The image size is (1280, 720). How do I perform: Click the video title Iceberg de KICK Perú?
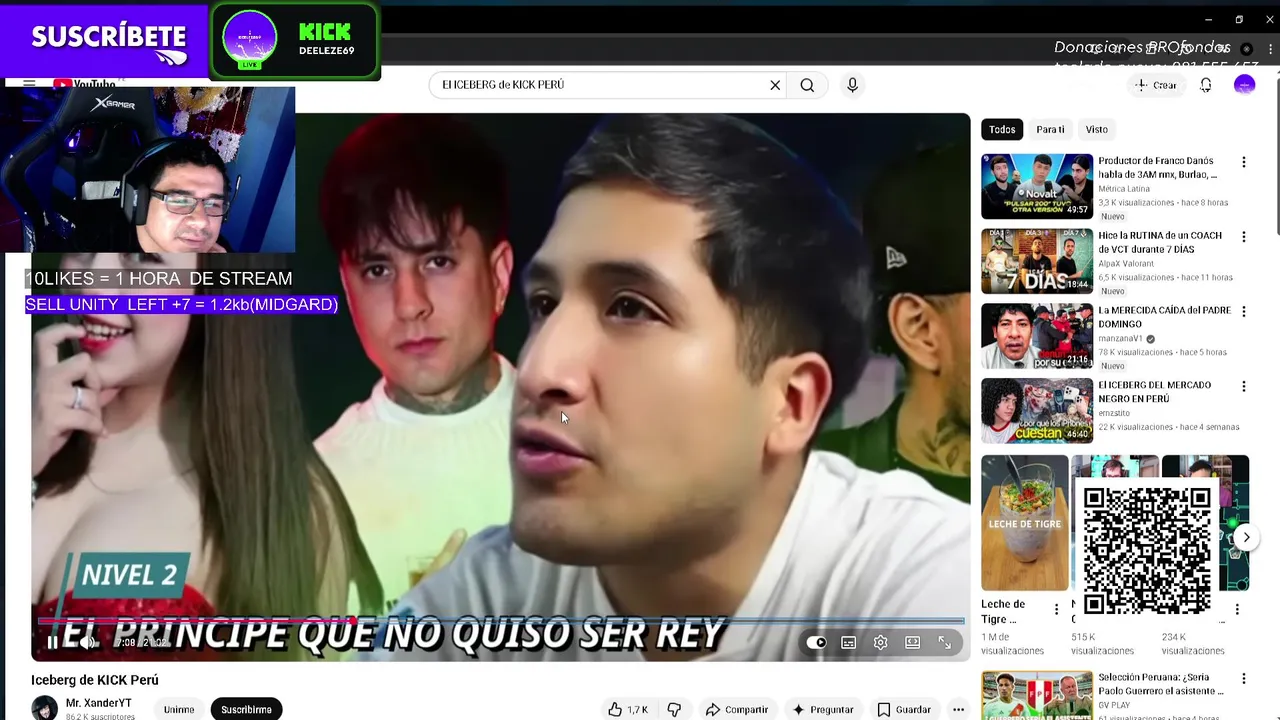click(x=95, y=680)
